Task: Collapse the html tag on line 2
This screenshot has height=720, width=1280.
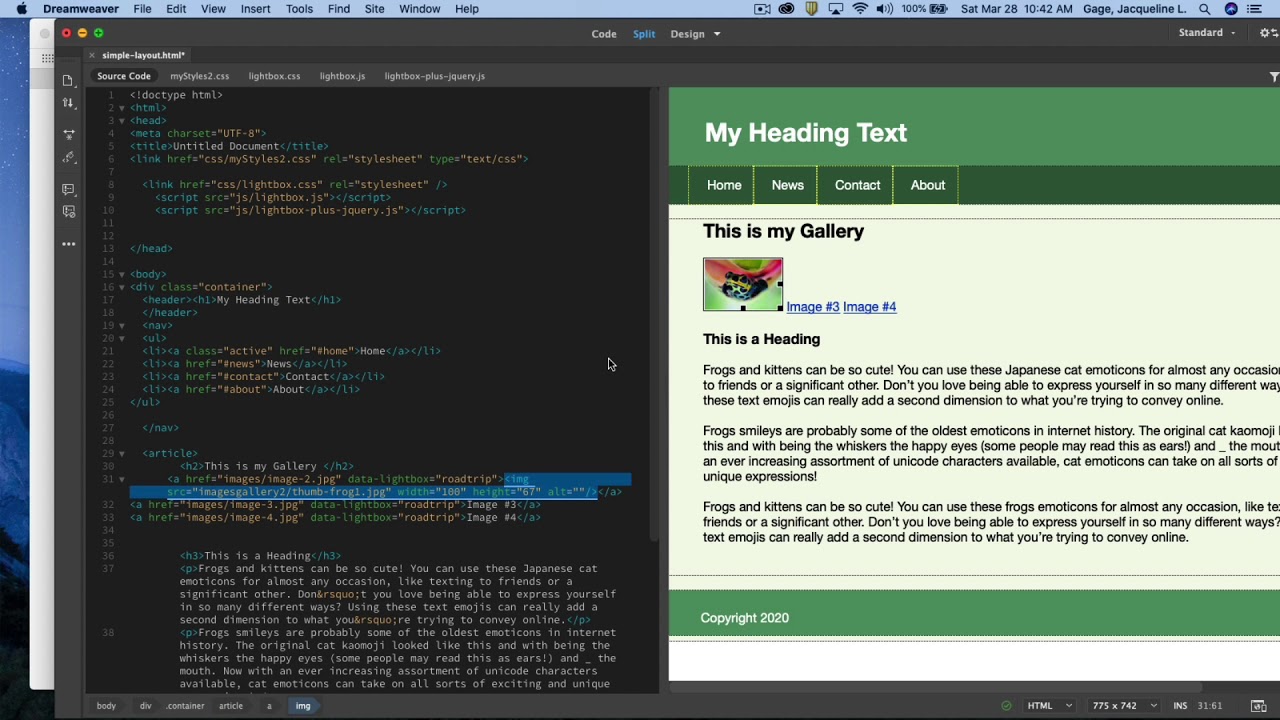Action: tap(122, 108)
